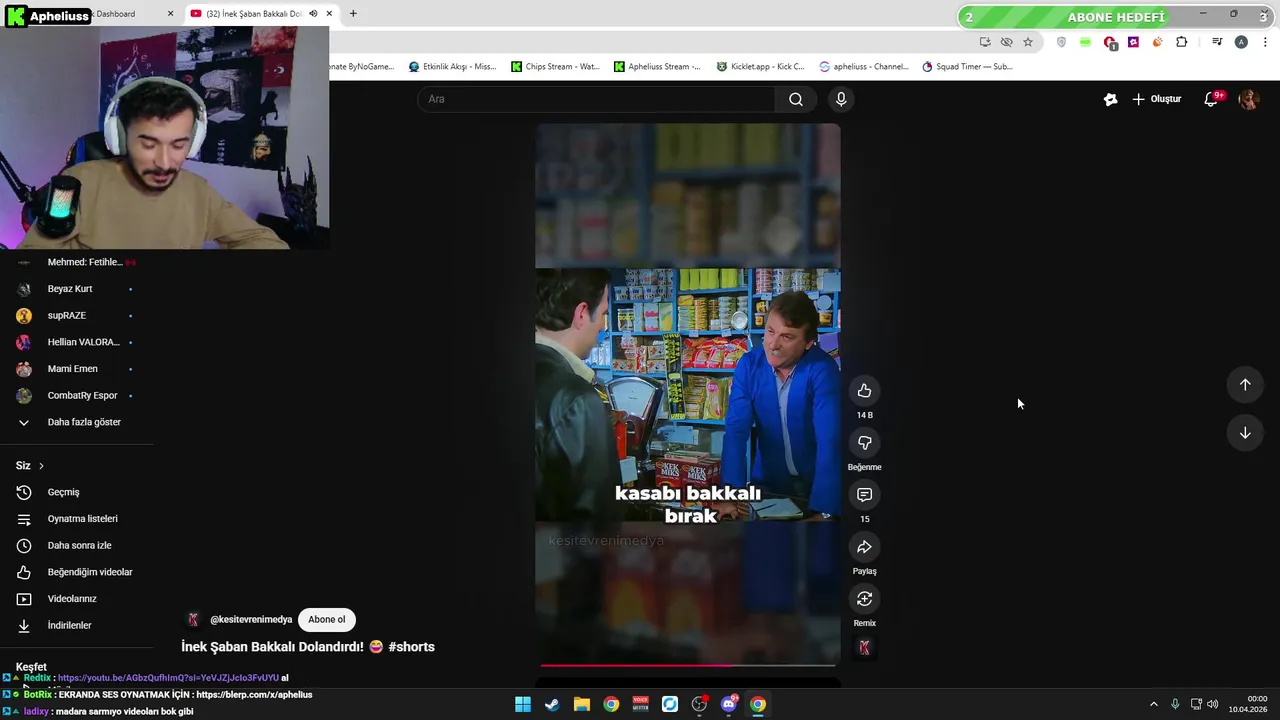Dislike the Short (Beğenme icon)
Screen dimensions: 1280x720
pos(864,443)
